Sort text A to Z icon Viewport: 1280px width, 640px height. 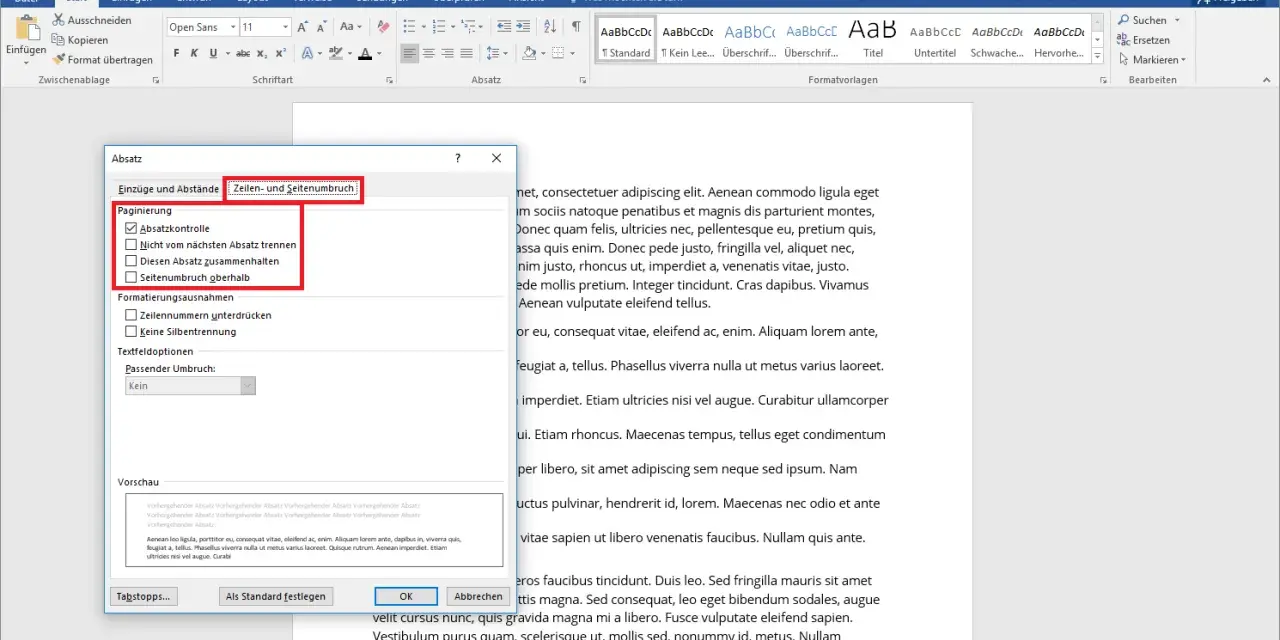pyautogui.click(x=551, y=27)
